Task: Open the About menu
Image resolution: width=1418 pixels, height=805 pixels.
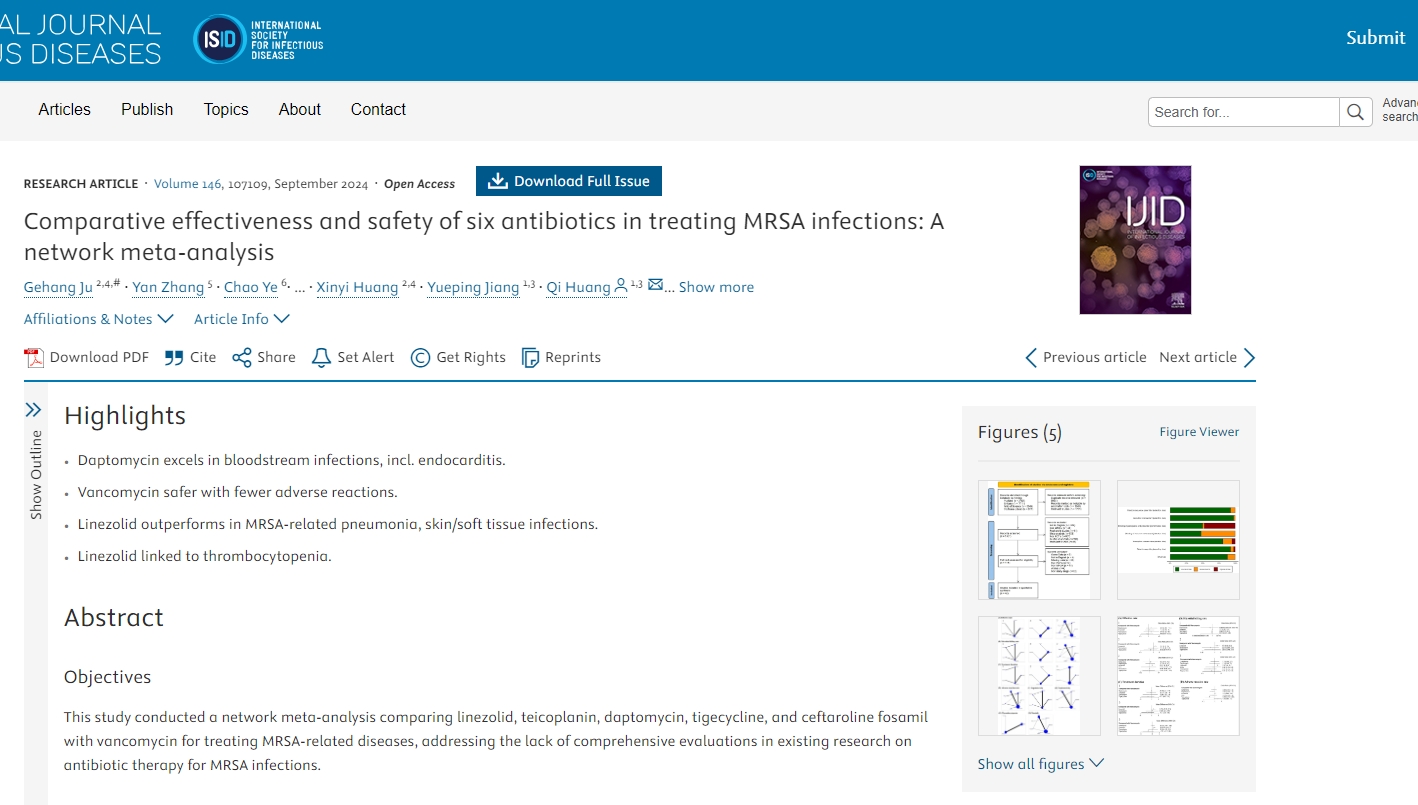Action: pyautogui.click(x=300, y=110)
